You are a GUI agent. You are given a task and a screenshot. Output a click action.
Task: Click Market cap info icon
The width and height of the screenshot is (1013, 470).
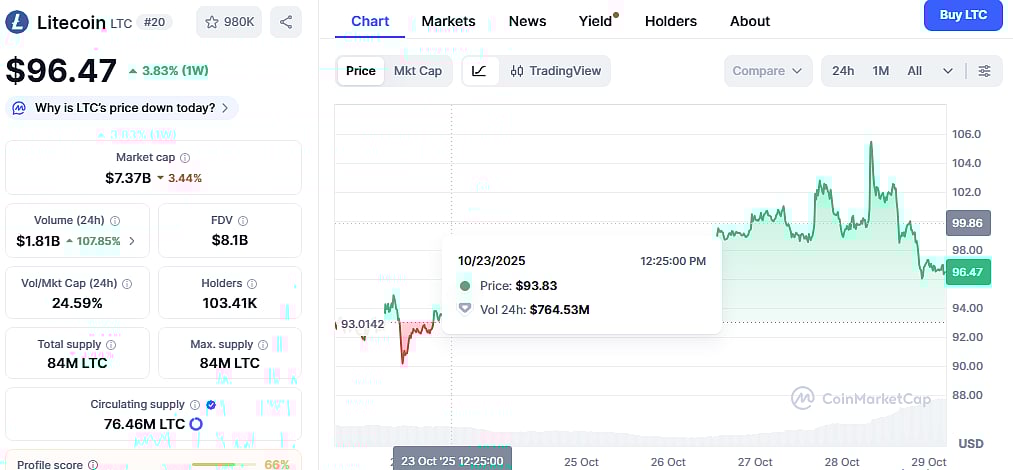tap(185, 158)
